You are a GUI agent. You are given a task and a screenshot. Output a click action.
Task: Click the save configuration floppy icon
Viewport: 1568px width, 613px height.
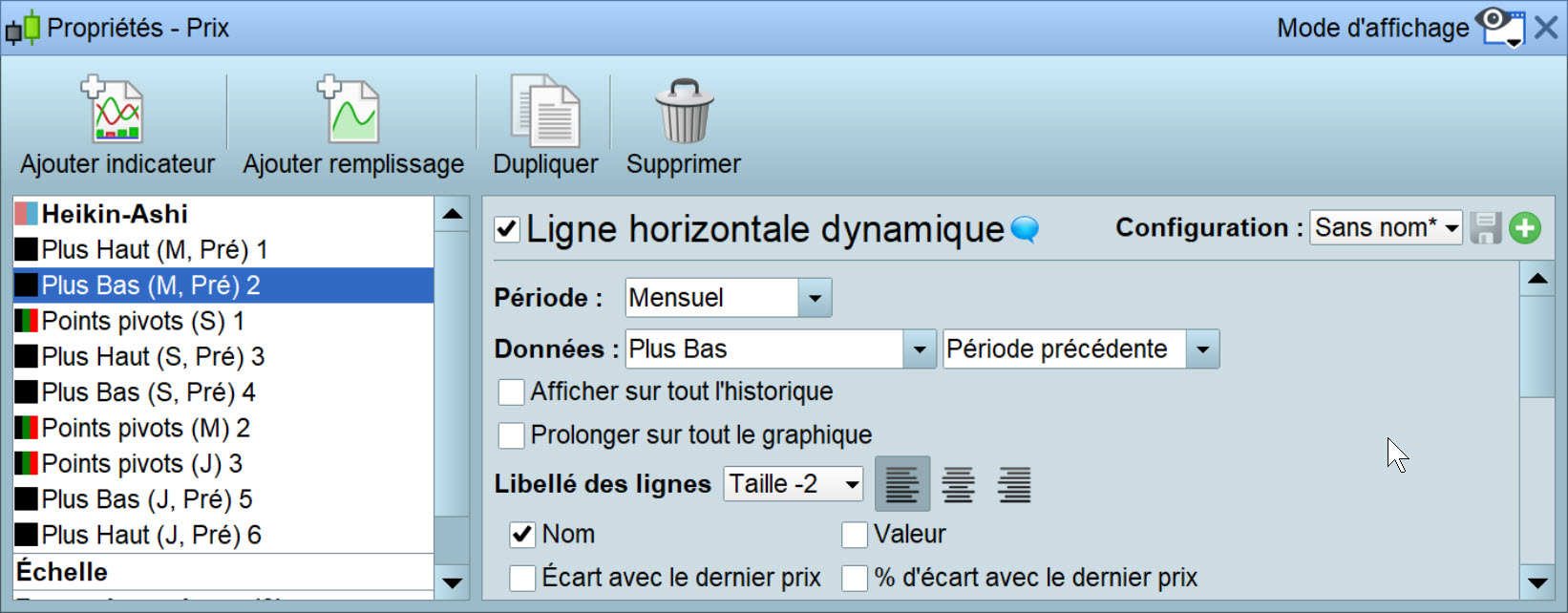1485,228
